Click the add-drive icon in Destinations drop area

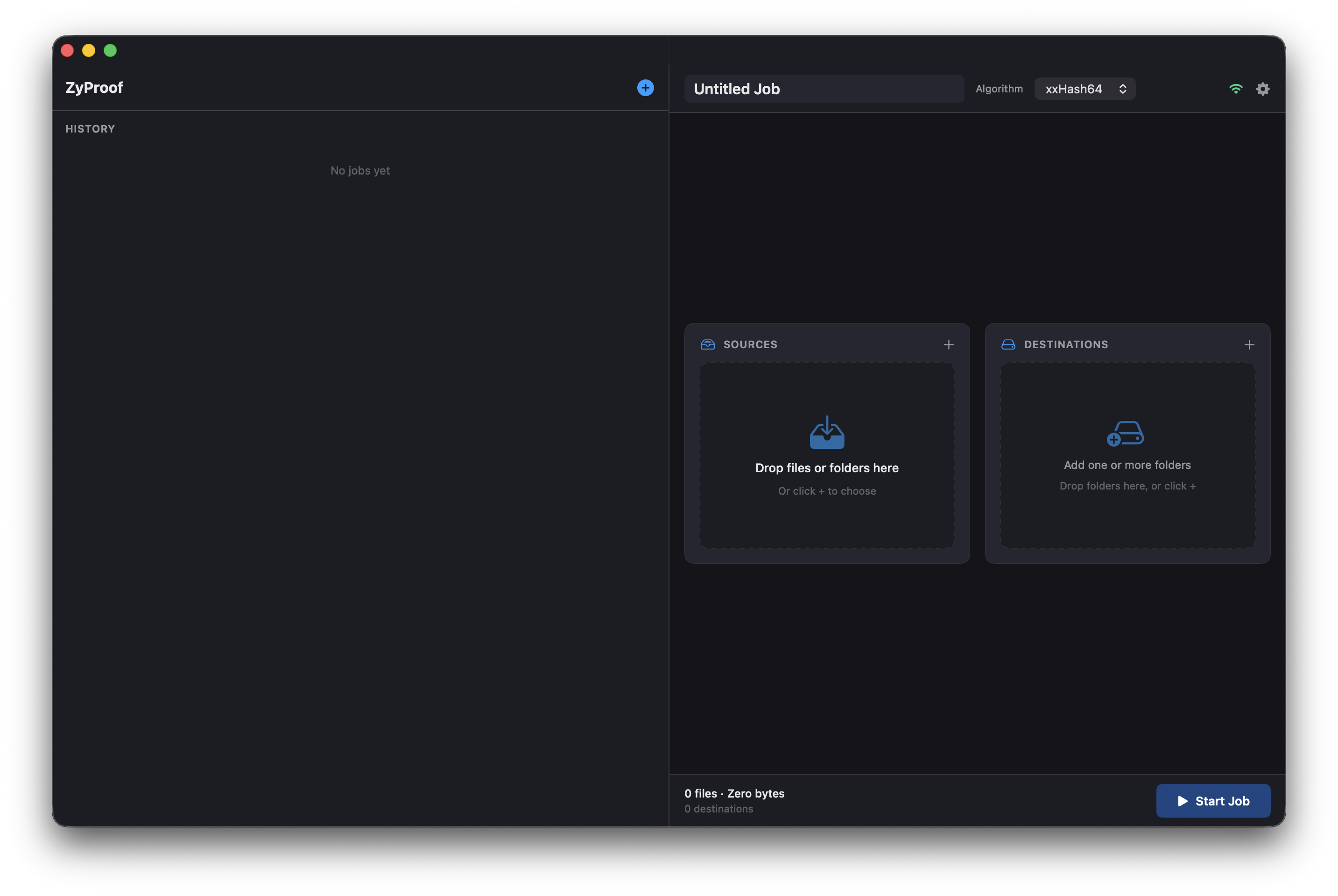(1126, 433)
